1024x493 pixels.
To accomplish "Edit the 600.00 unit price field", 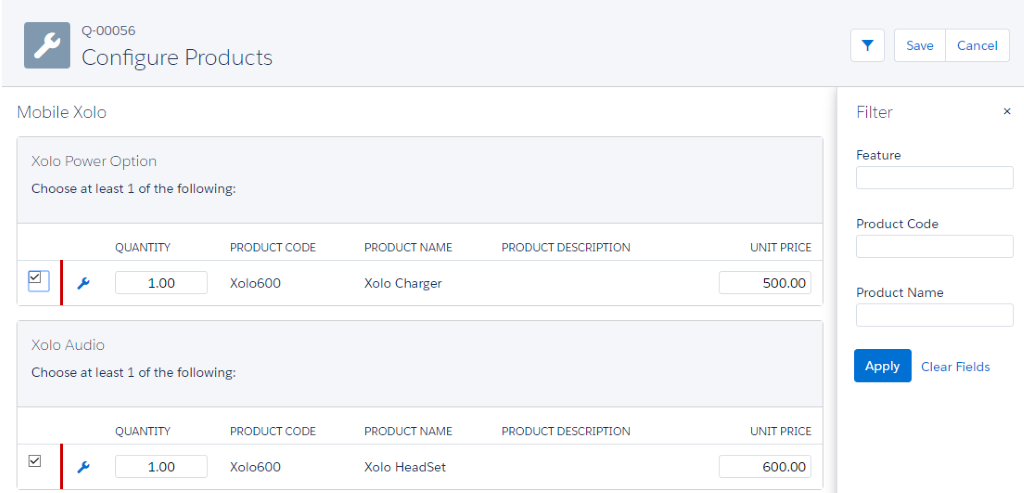I will [765, 467].
